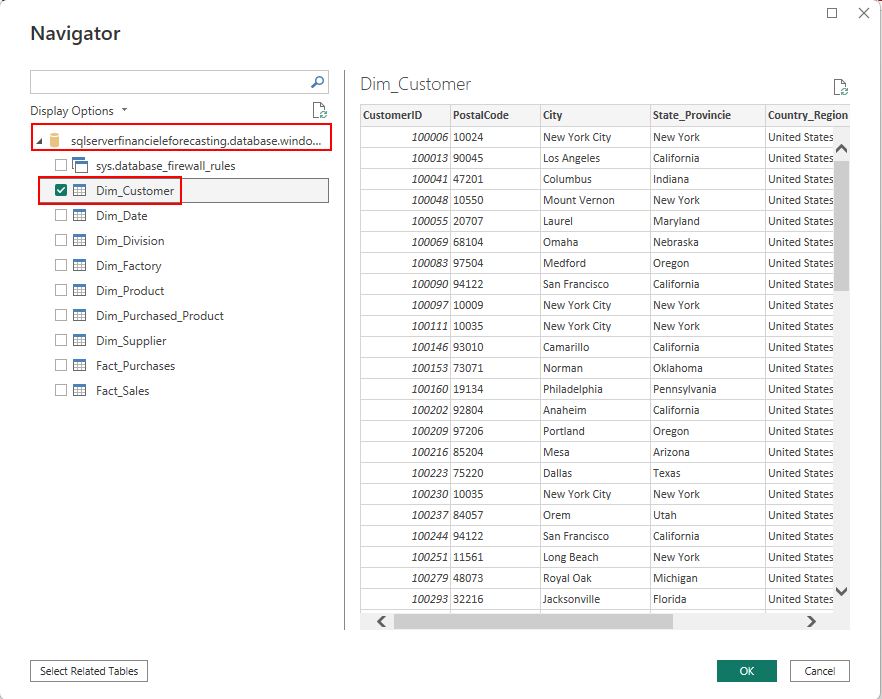Check the Dim_Division checkbox

pos(61,240)
